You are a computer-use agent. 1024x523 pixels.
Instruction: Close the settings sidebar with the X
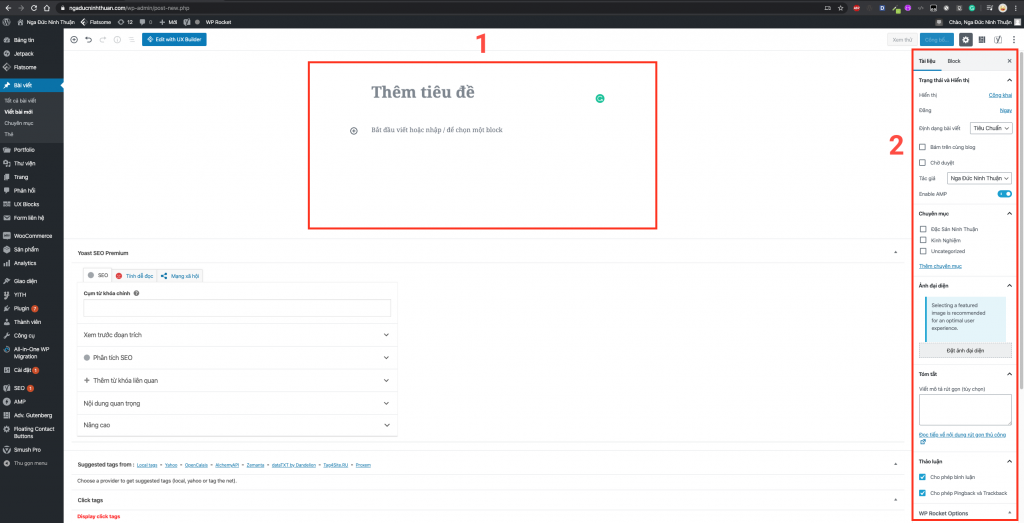click(x=1009, y=61)
